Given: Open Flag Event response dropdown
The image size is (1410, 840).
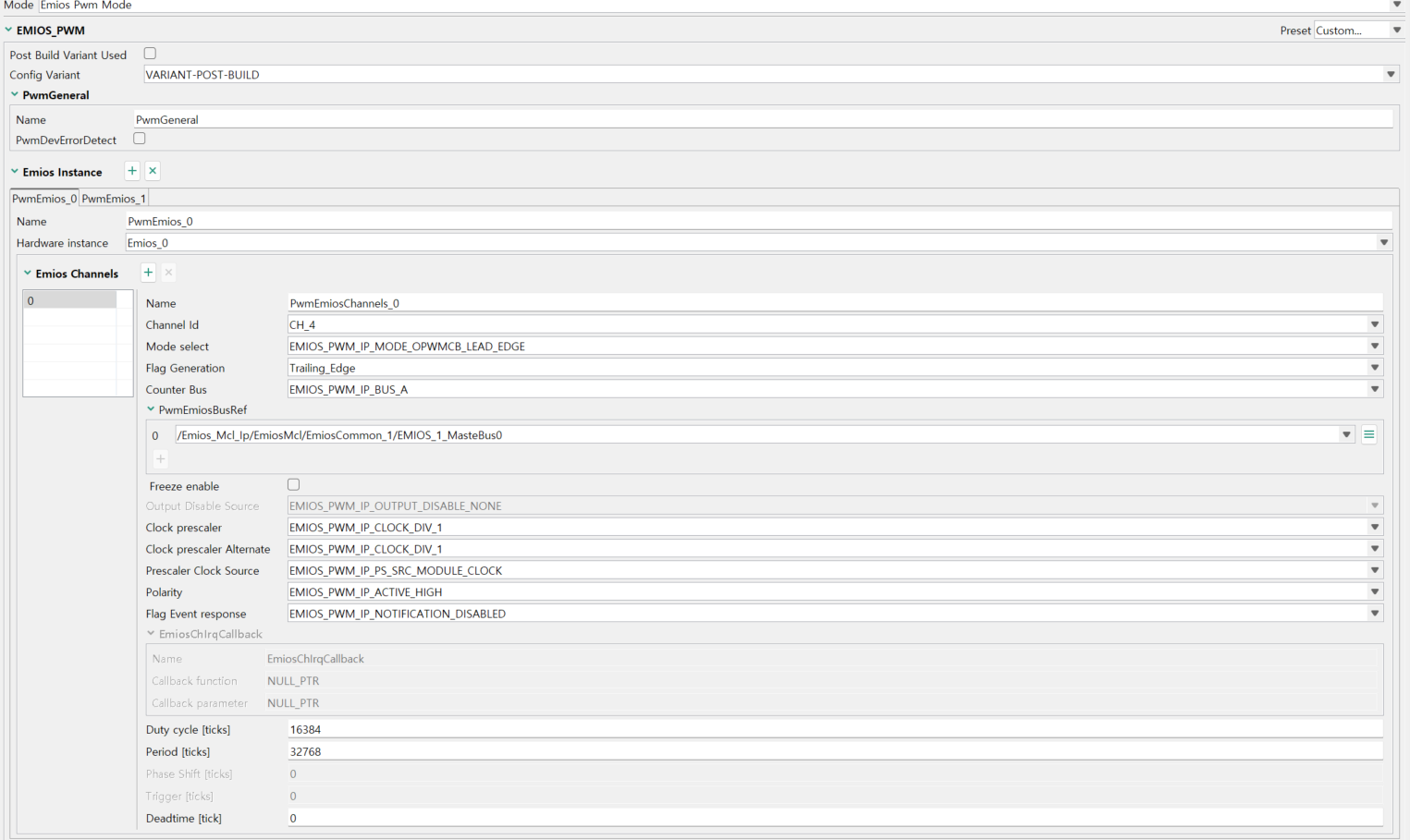Looking at the screenshot, I should click(1375, 614).
